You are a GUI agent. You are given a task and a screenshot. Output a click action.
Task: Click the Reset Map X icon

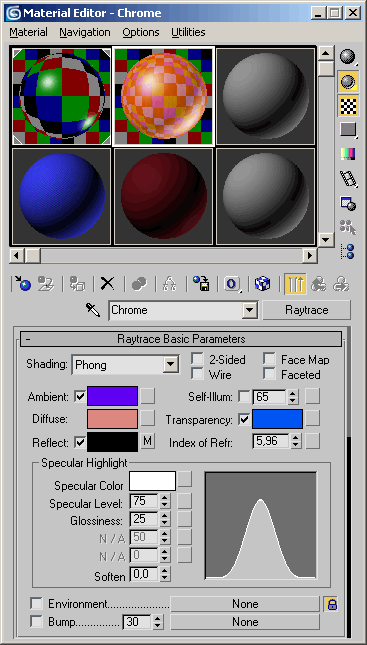pos(108,283)
